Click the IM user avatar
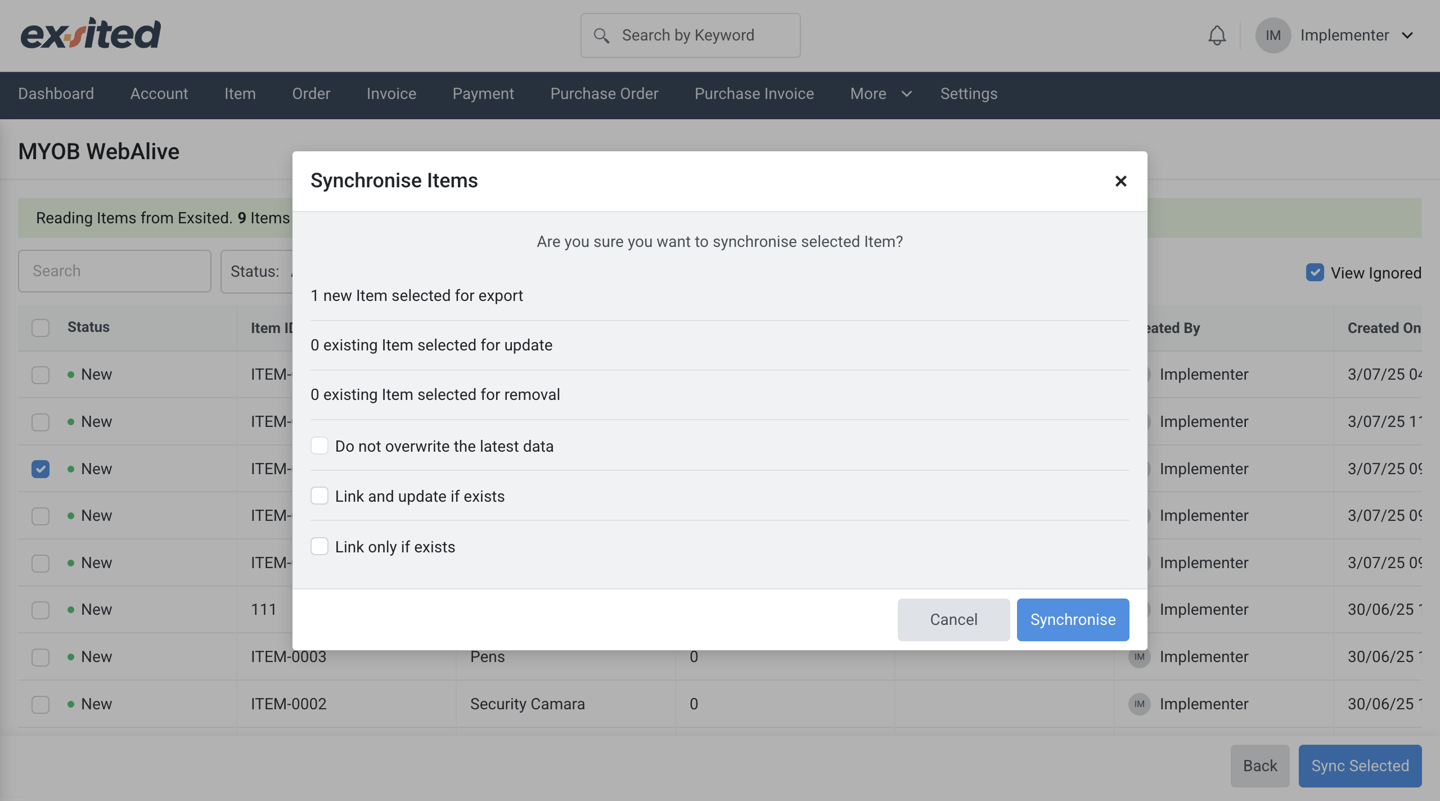Image resolution: width=1440 pixels, height=801 pixels. tap(1273, 35)
